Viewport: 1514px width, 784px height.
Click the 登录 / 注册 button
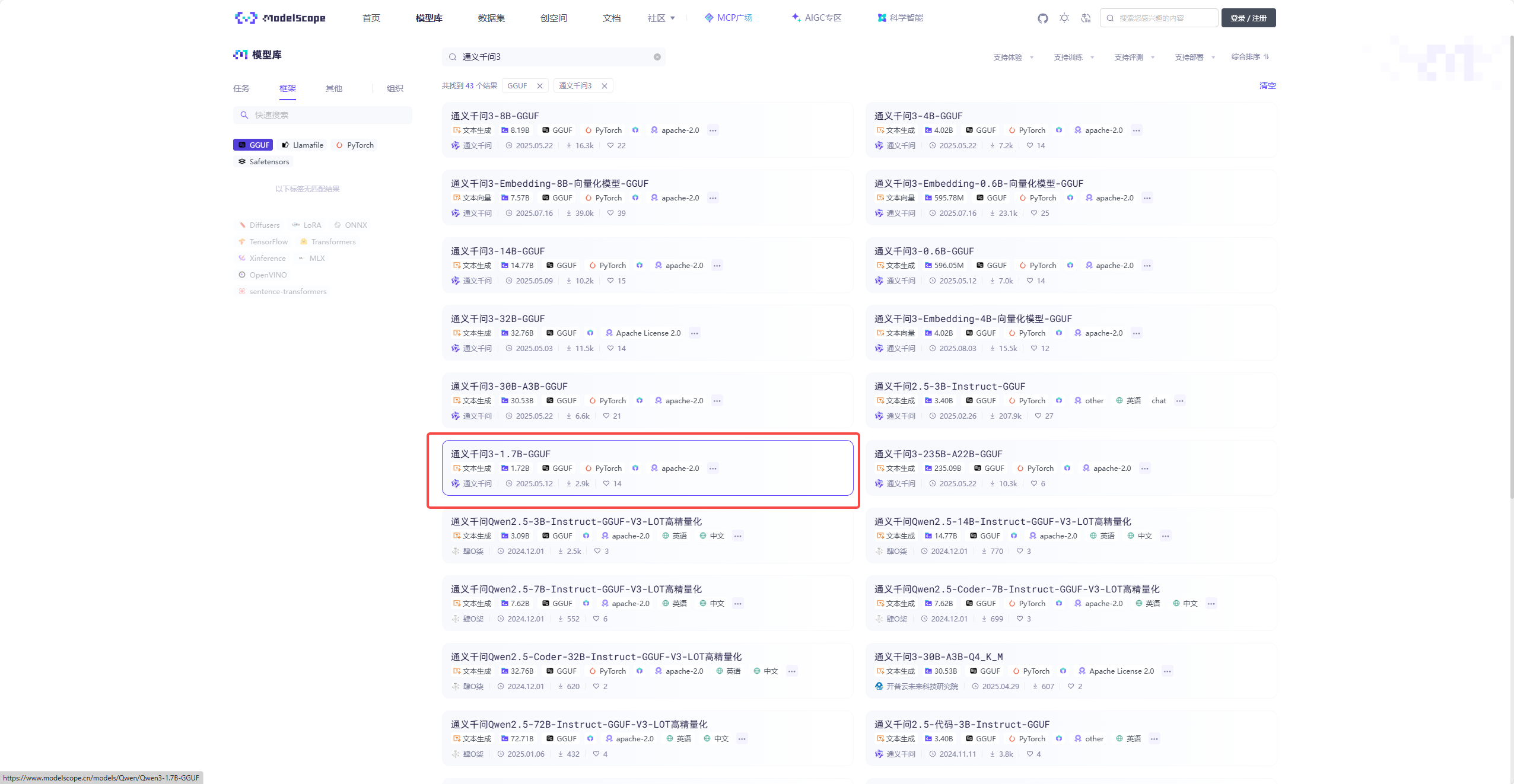(x=1248, y=18)
